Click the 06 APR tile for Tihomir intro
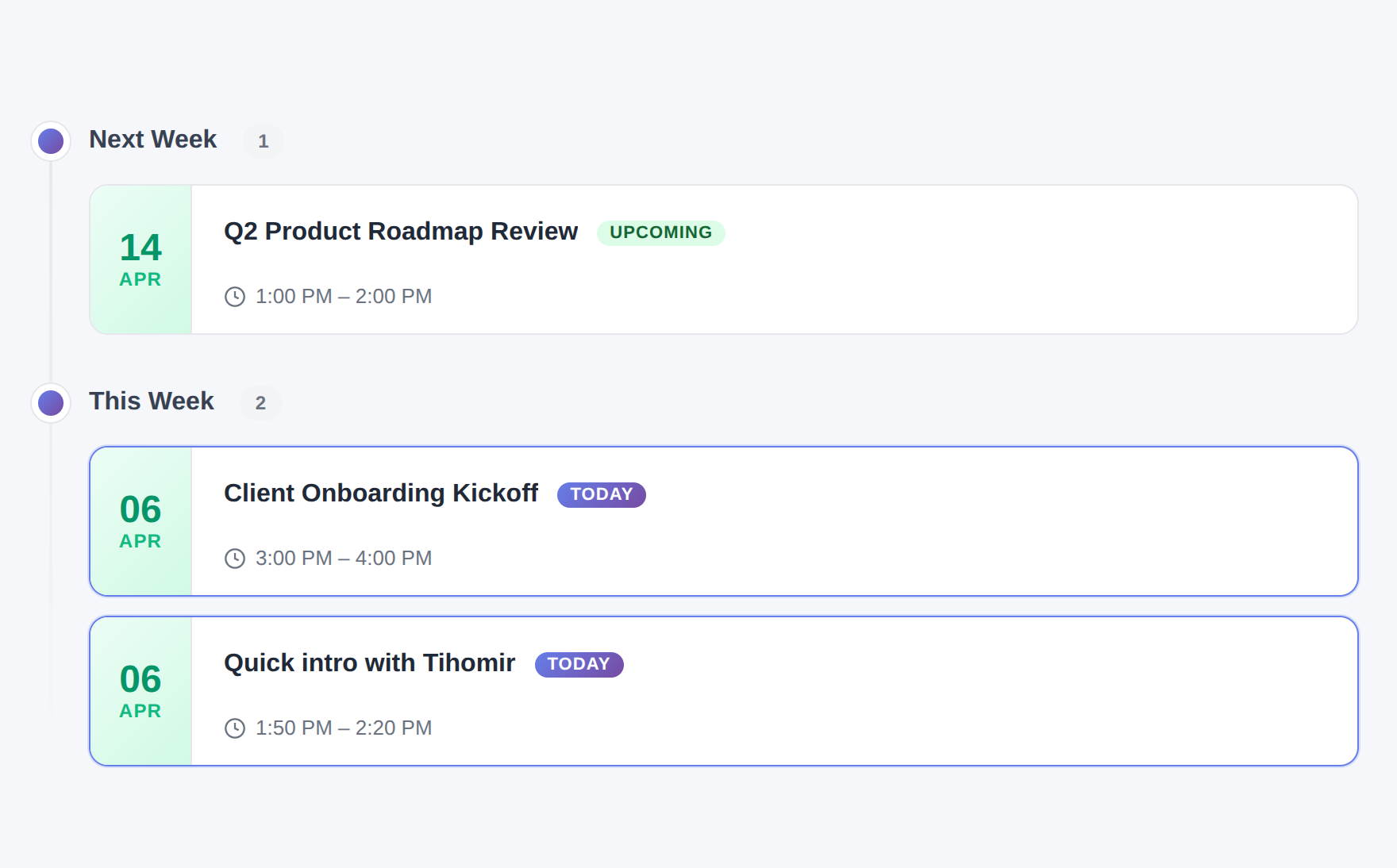The image size is (1397, 868). 140,691
